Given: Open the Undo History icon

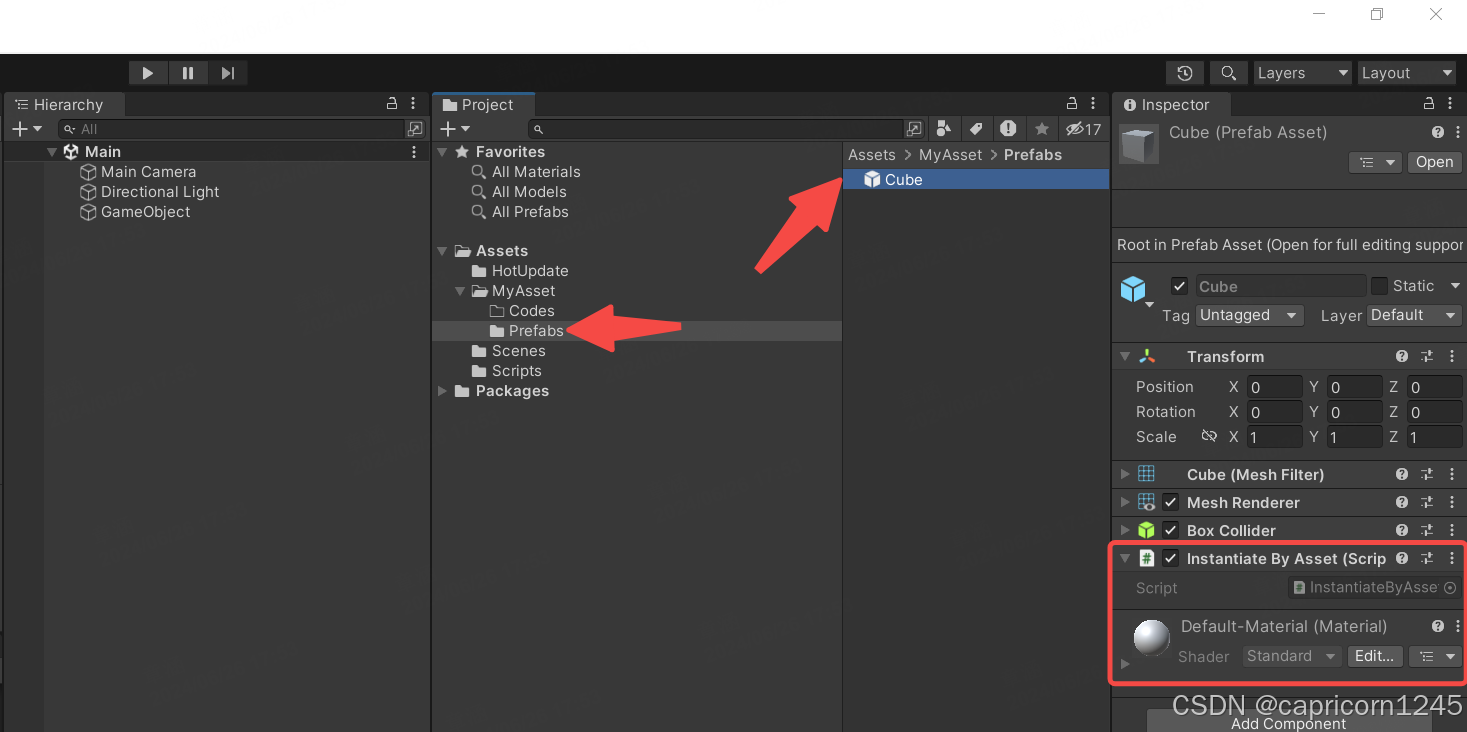Looking at the screenshot, I should [1185, 73].
